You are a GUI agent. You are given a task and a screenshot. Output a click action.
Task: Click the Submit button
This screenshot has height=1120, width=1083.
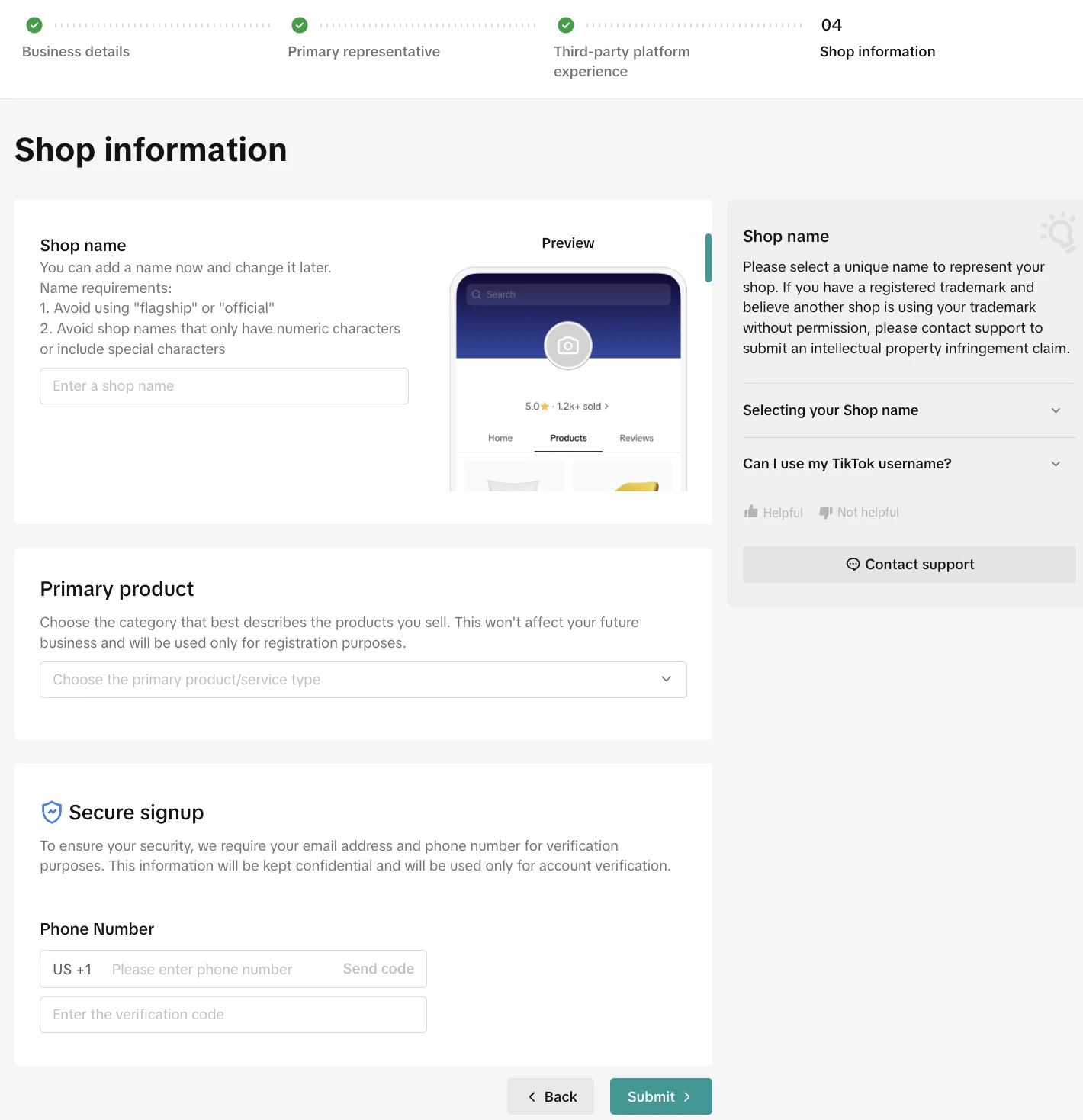(660, 1096)
